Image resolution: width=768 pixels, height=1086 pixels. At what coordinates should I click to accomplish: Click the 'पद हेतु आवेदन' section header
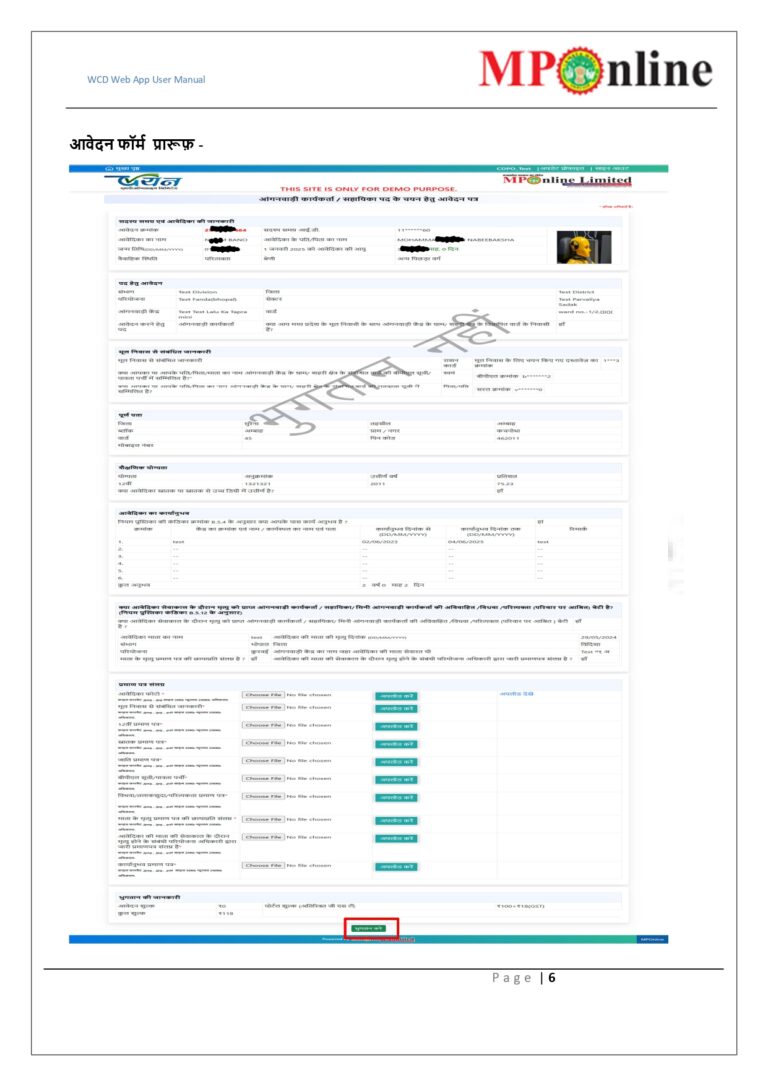coord(140,283)
